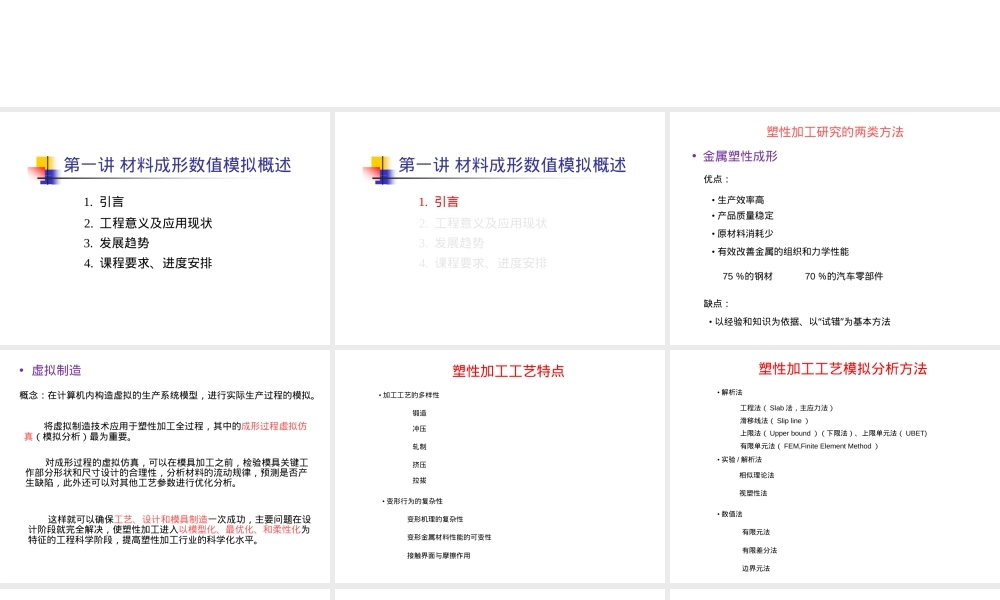Click the text '70 %的汽车零部件'
1000x600 pixels.
click(x=844, y=276)
